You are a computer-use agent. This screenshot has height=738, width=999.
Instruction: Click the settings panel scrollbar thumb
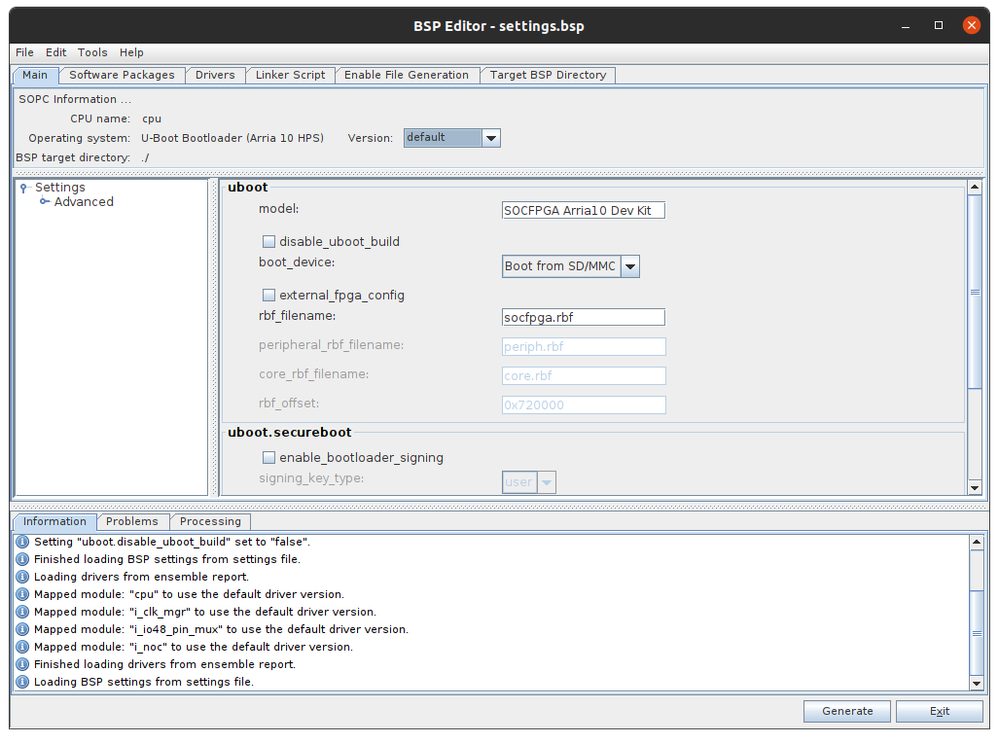click(974, 291)
